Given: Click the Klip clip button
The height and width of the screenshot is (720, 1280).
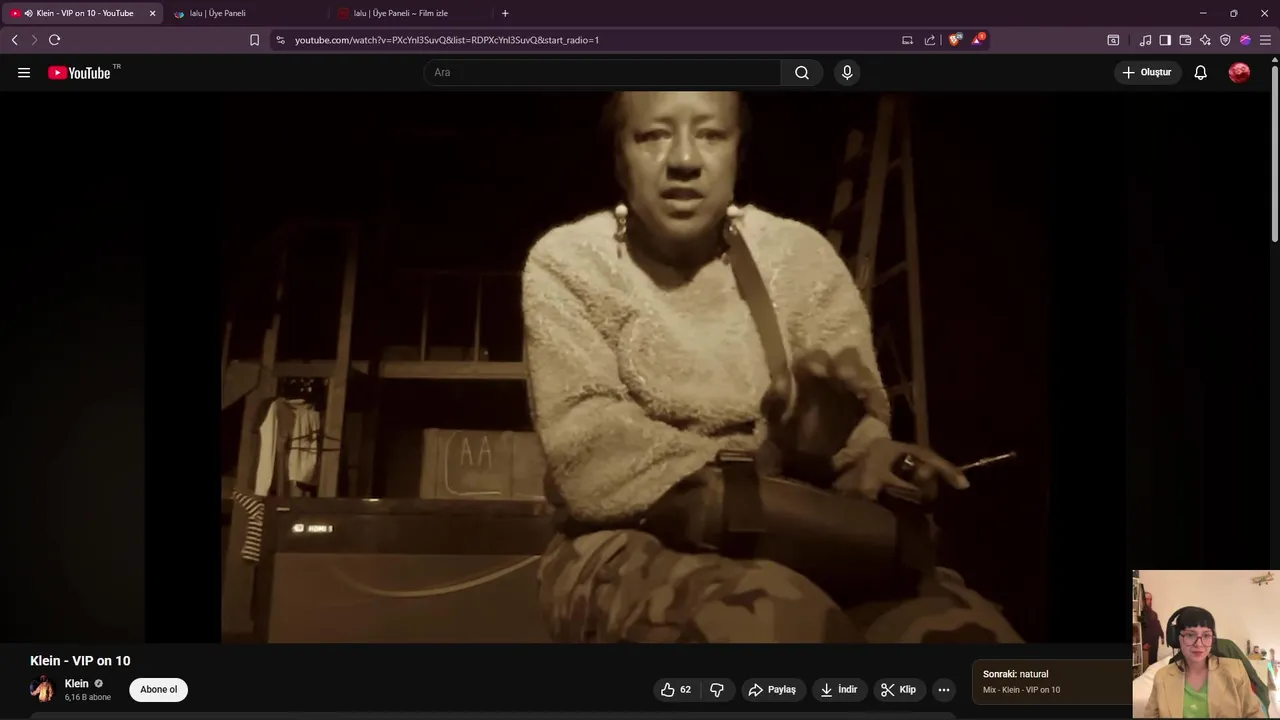Looking at the screenshot, I should [x=898, y=690].
